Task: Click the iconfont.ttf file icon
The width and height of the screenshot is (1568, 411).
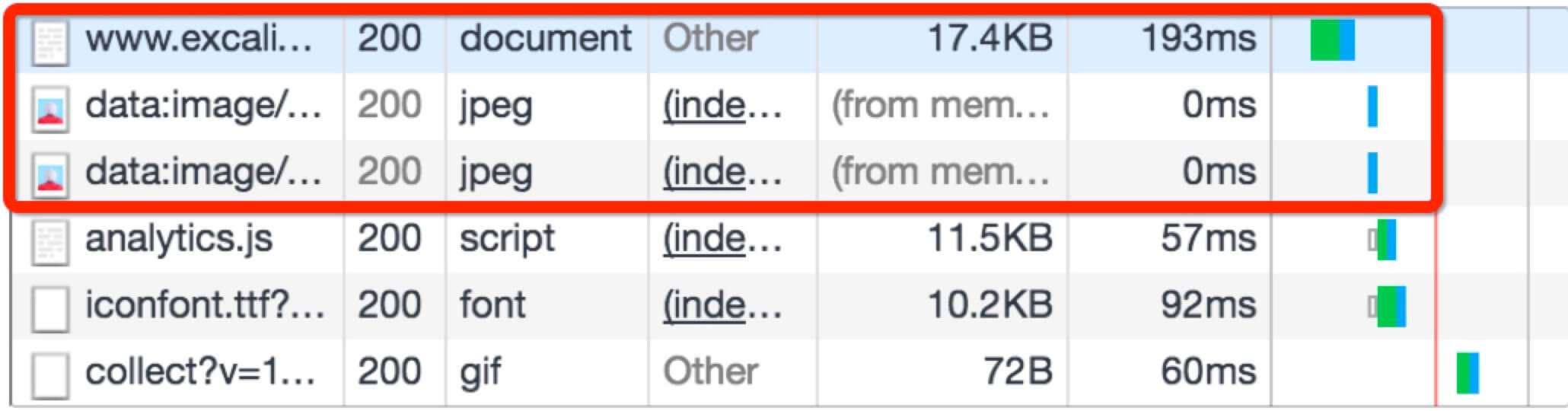Action: [x=50, y=308]
